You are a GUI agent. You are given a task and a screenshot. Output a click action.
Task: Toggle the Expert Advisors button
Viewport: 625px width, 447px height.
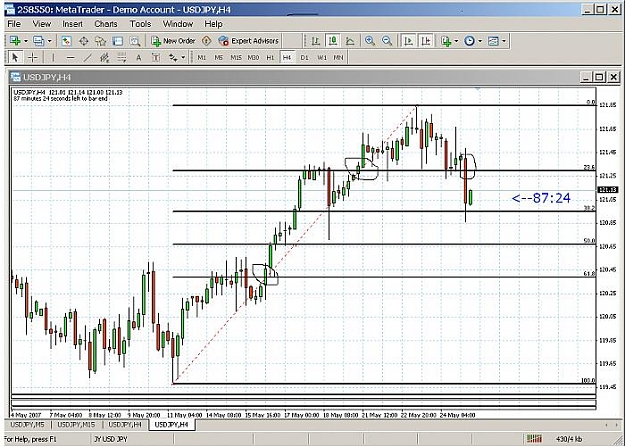click(249, 41)
